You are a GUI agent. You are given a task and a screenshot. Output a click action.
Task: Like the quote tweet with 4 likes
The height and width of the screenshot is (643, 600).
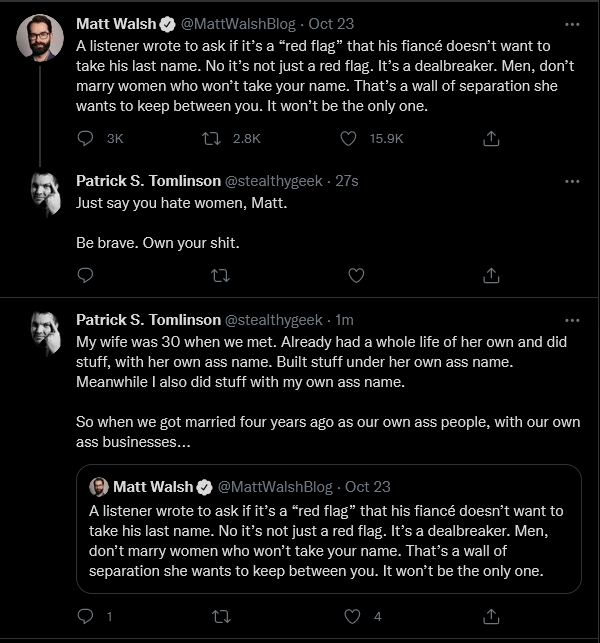tap(352, 616)
